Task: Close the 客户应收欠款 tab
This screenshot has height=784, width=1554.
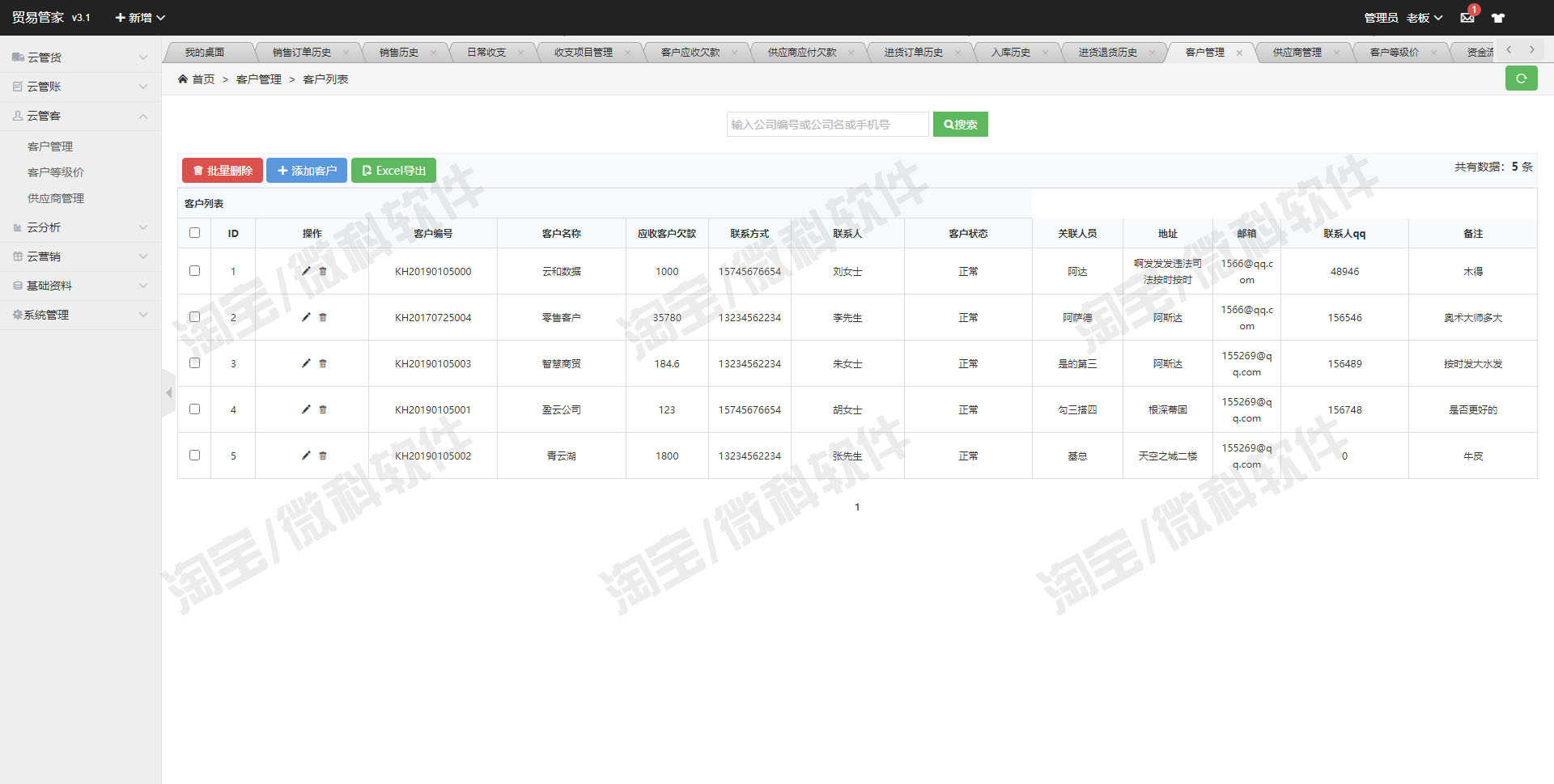Action: (734, 53)
